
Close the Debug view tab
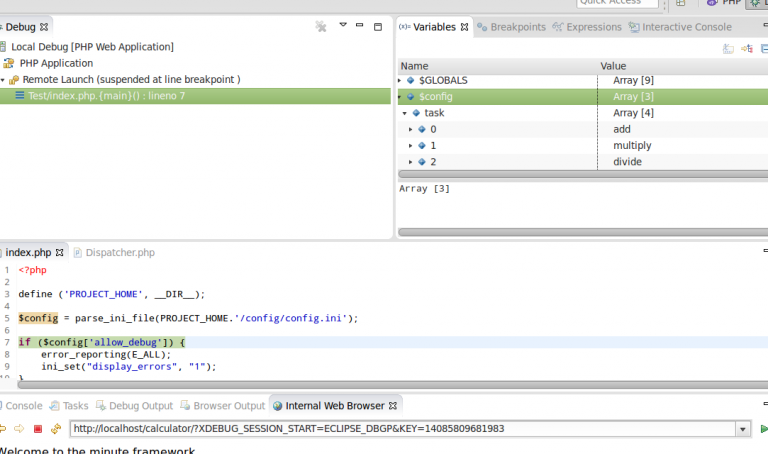tap(44, 27)
